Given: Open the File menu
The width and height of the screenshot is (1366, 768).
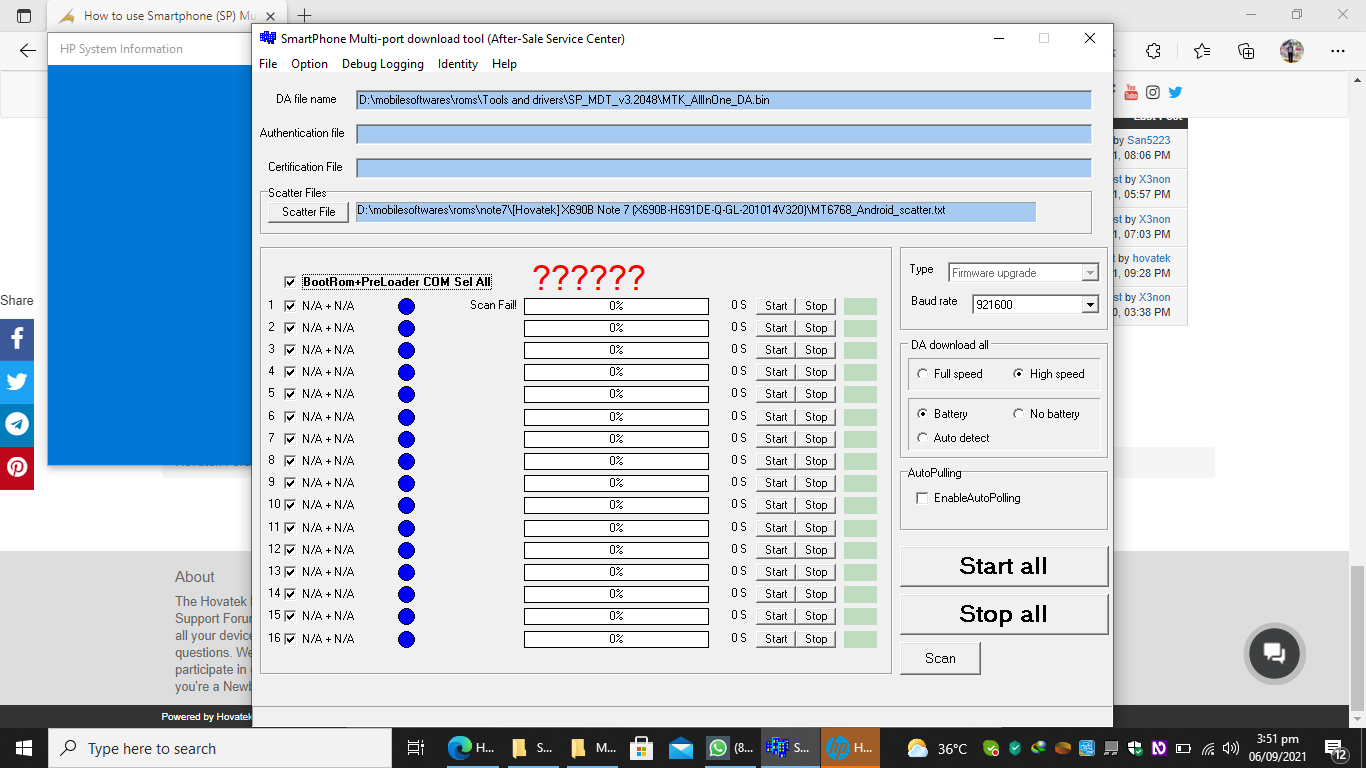Looking at the screenshot, I should (x=268, y=64).
